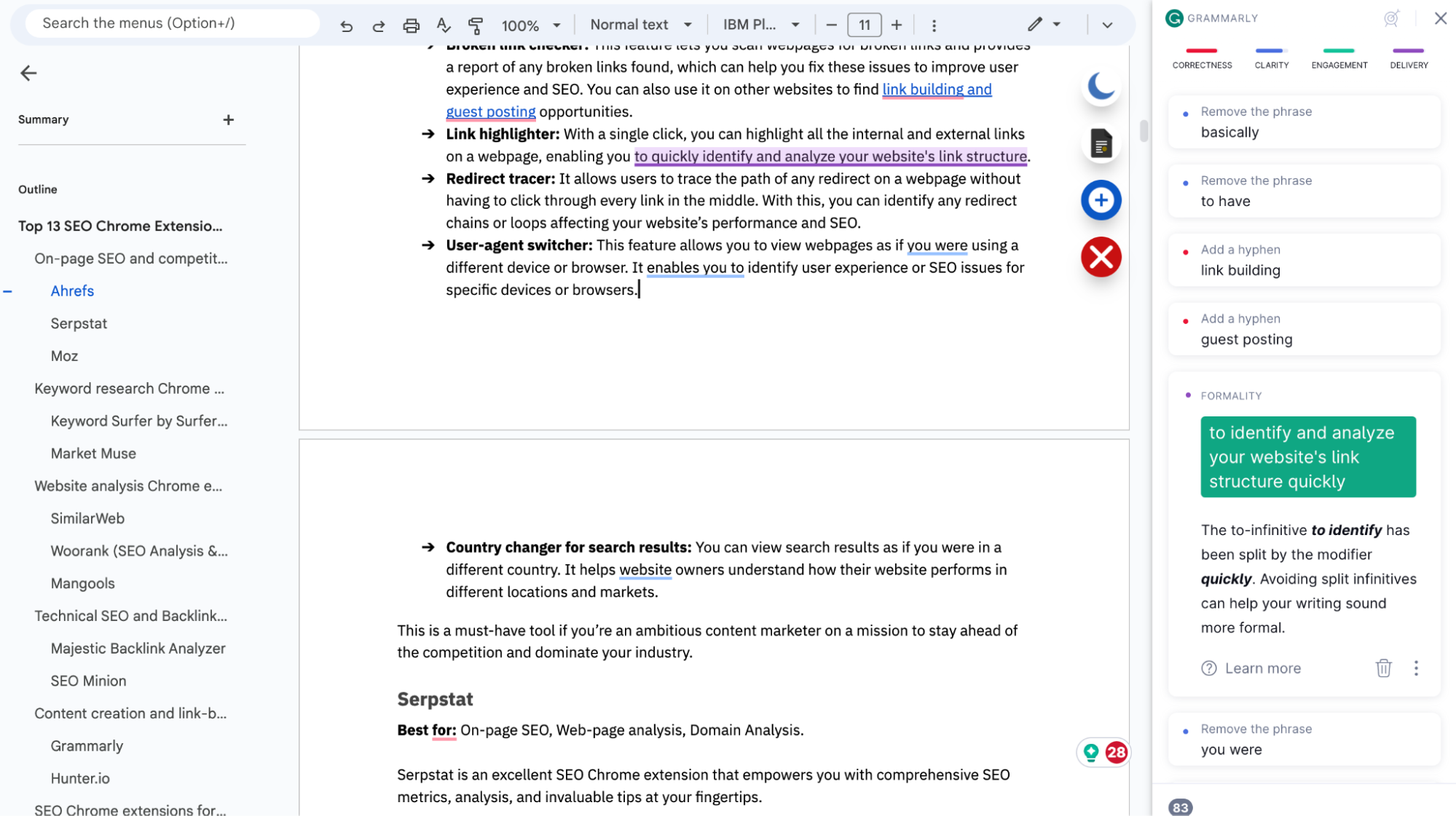Jump to Website analysis Chrome outline heading
Image resolution: width=1456 pixels, height=816 pixels.
click(x=128, y=486)
